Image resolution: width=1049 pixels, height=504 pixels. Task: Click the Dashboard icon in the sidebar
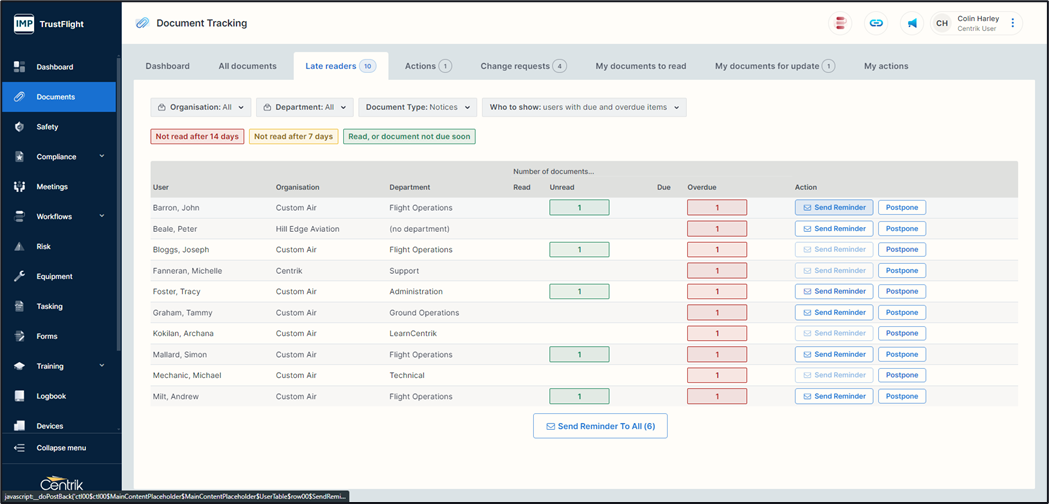click(19, 67)
